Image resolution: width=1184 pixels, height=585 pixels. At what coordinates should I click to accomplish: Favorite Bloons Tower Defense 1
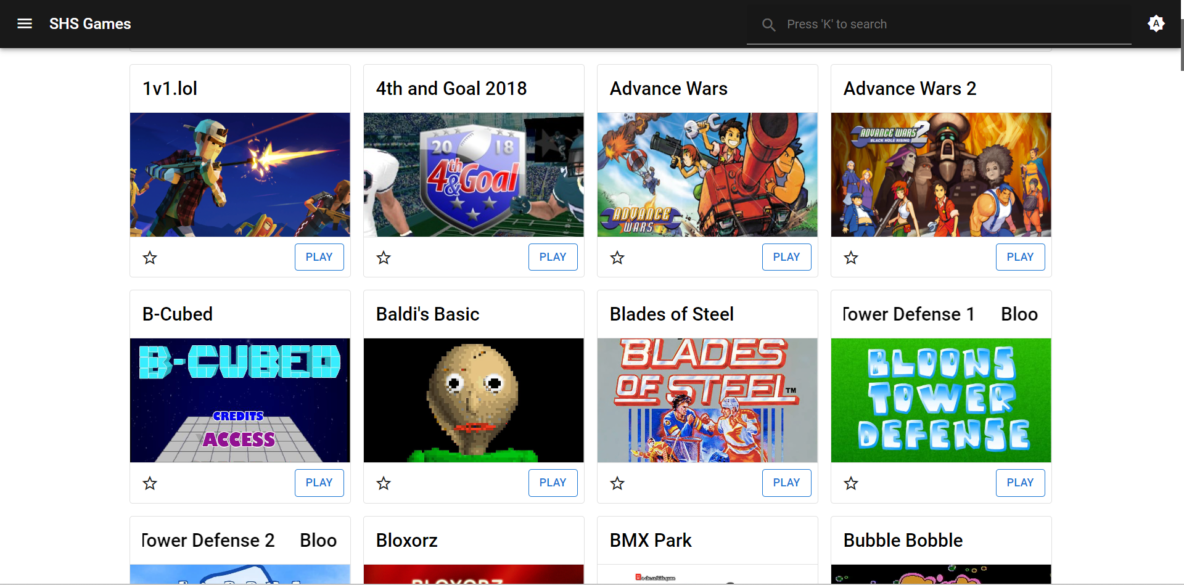pos(851,483)
